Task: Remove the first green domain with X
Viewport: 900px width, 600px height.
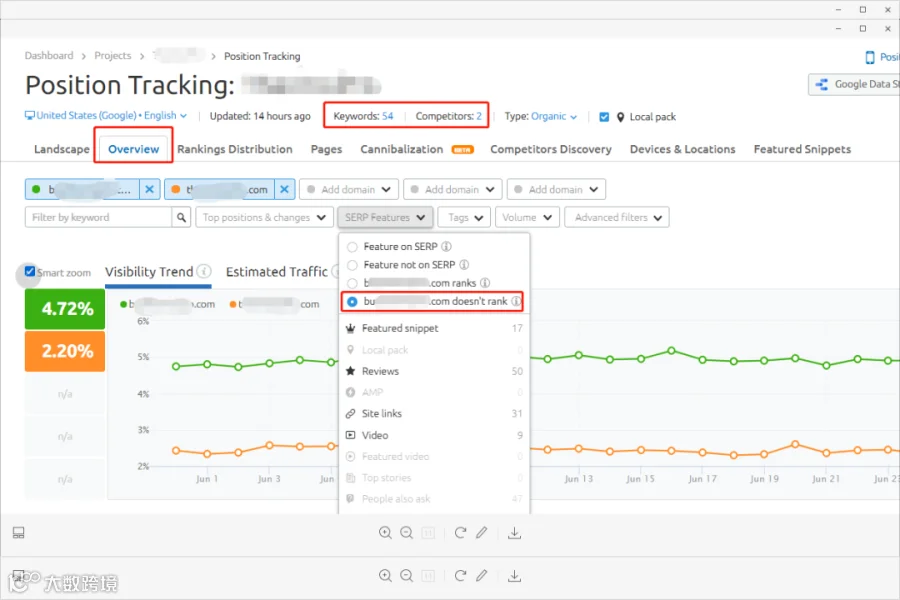Action: pyautogui.click(x=149, y=189)
